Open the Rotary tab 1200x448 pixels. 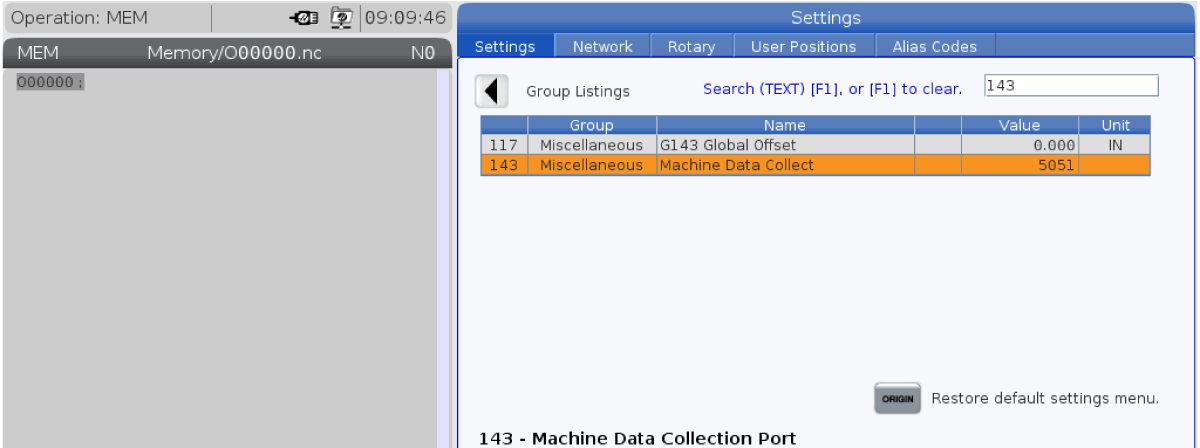[x=692, y=46]
